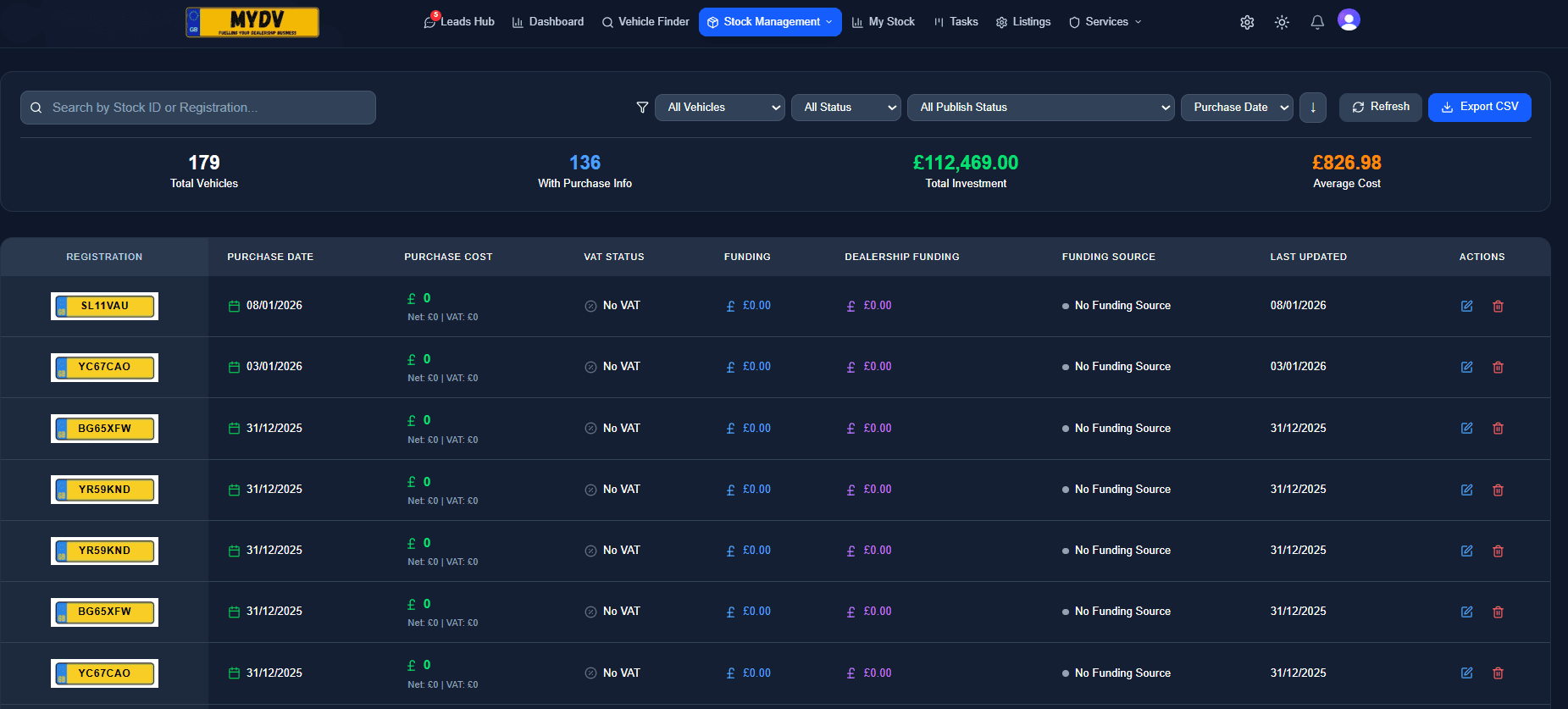Open settings gear icon in header
Screen dimensions: 1568x709
[x=1247, y=23]
